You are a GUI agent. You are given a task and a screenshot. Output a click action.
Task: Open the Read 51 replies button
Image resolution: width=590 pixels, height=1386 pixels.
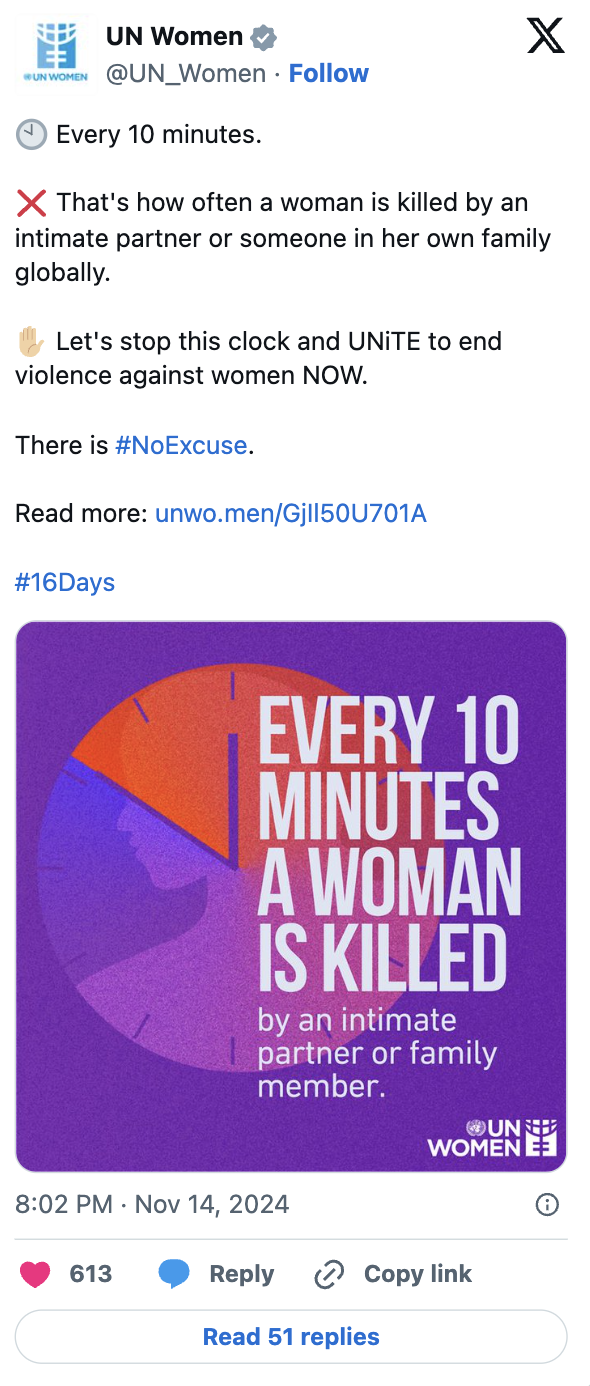click(x=290, y=1336)
